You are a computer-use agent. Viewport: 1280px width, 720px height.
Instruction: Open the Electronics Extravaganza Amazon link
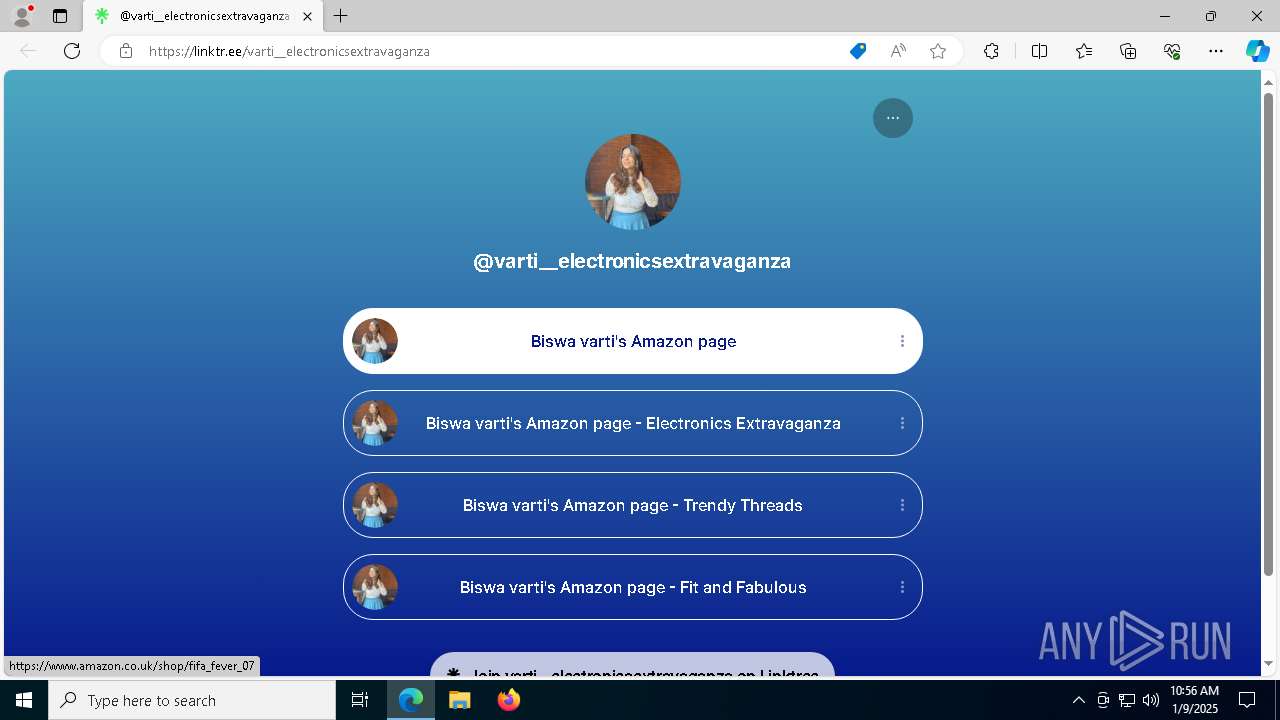(633, 423)
